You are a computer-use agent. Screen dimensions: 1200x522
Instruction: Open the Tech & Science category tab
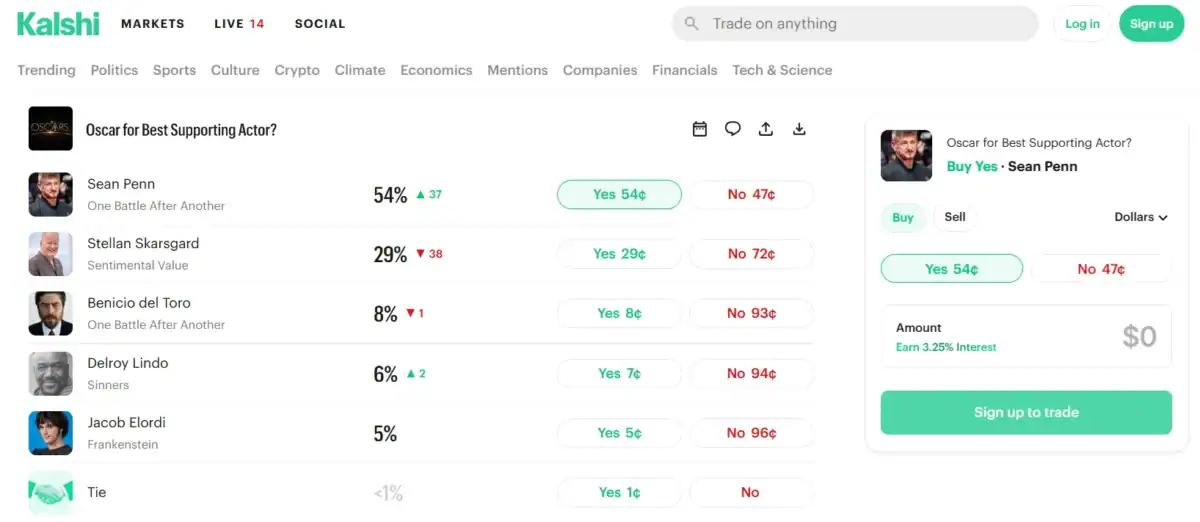[782, 70]
